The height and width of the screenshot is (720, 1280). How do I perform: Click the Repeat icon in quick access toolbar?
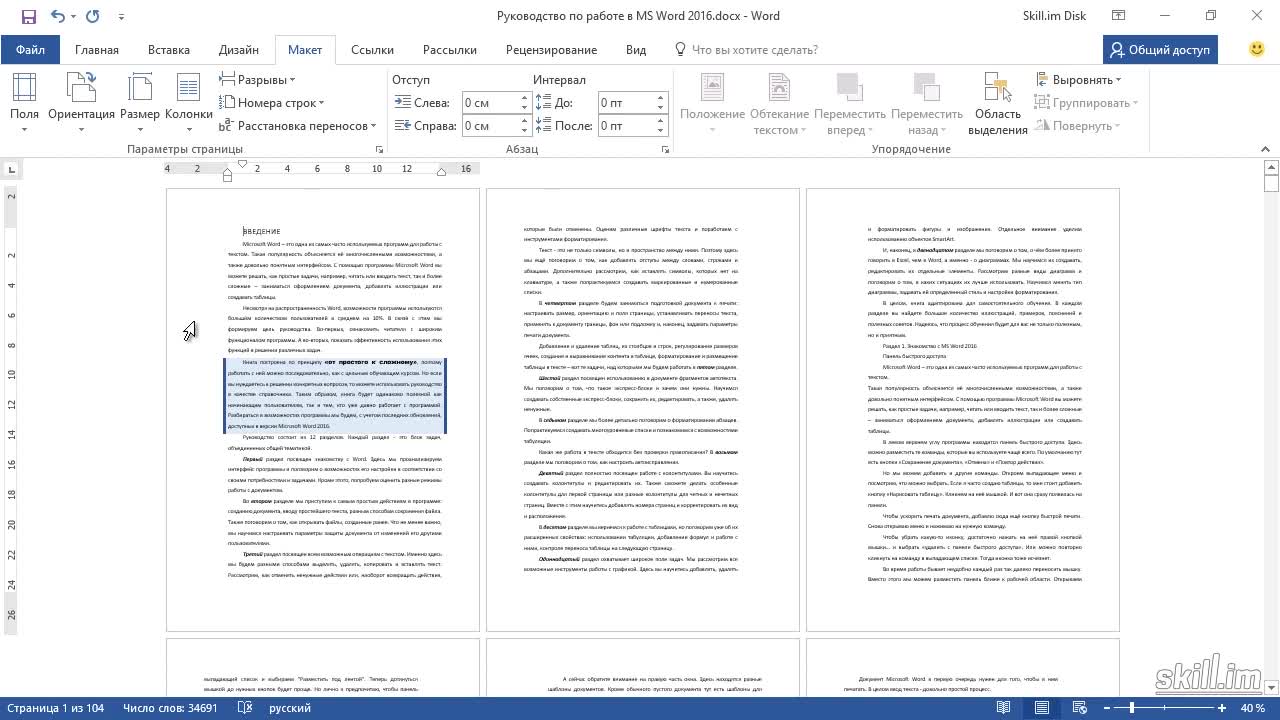click(92, 16)
